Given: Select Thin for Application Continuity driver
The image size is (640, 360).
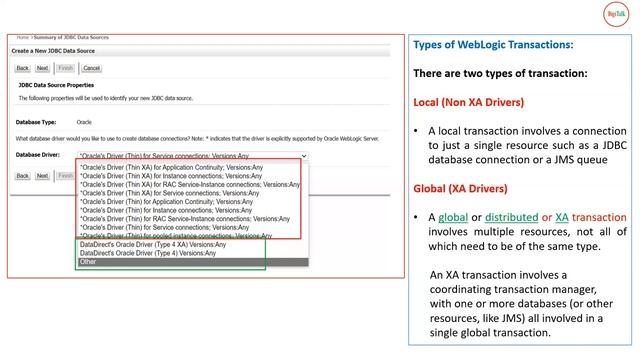Looking at the screenshot, I should (x=167, y=202).
